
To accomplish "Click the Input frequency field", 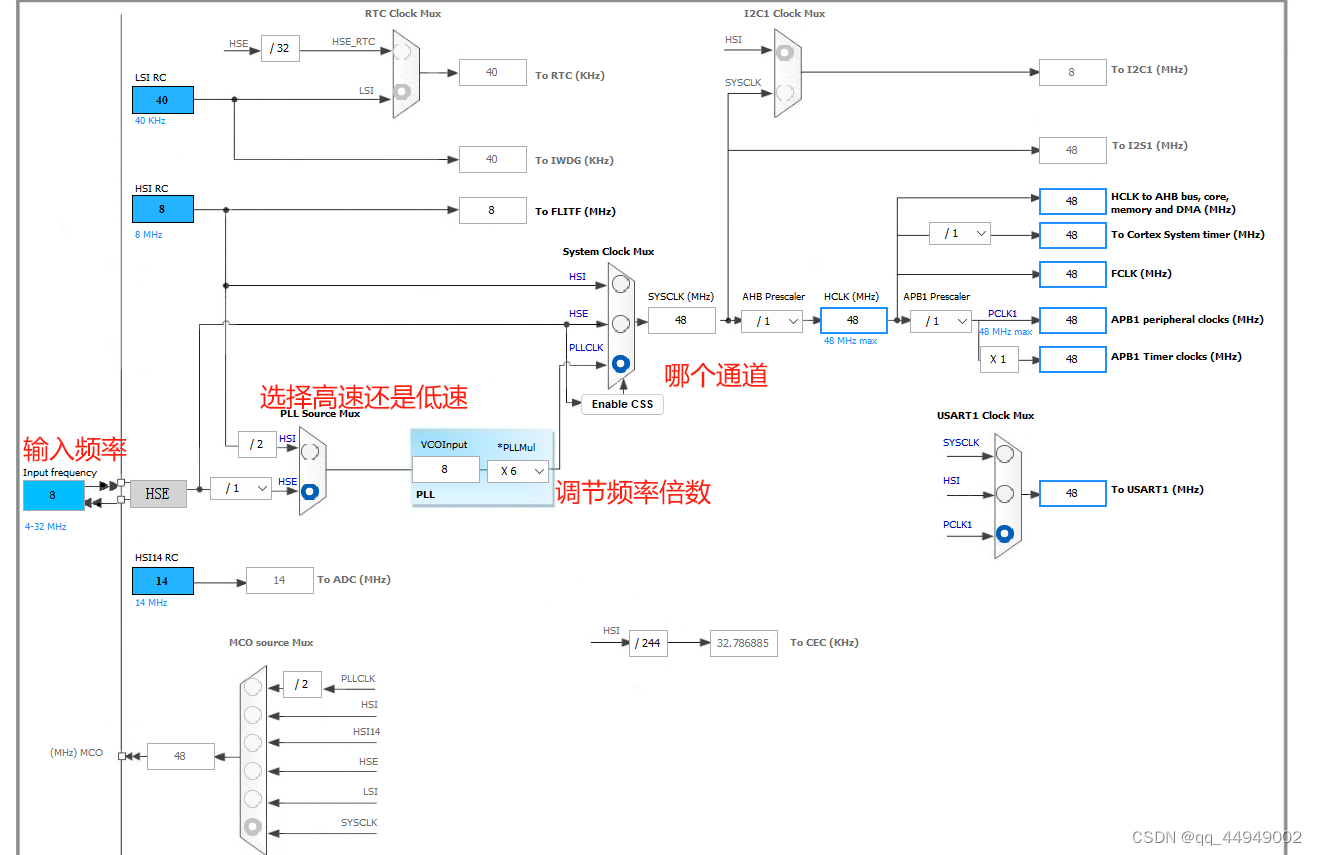I will point(54,495).
